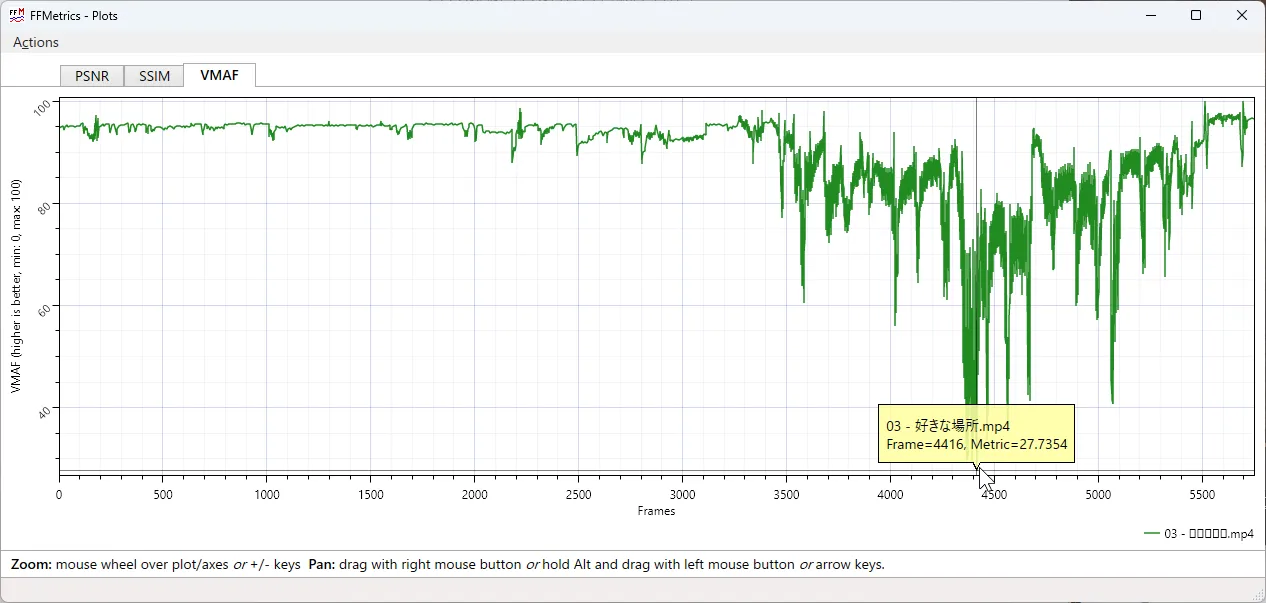1266x603 pixels.
Task: Maximize the FFMetrics Plots window
Action: coord(1196,15)
